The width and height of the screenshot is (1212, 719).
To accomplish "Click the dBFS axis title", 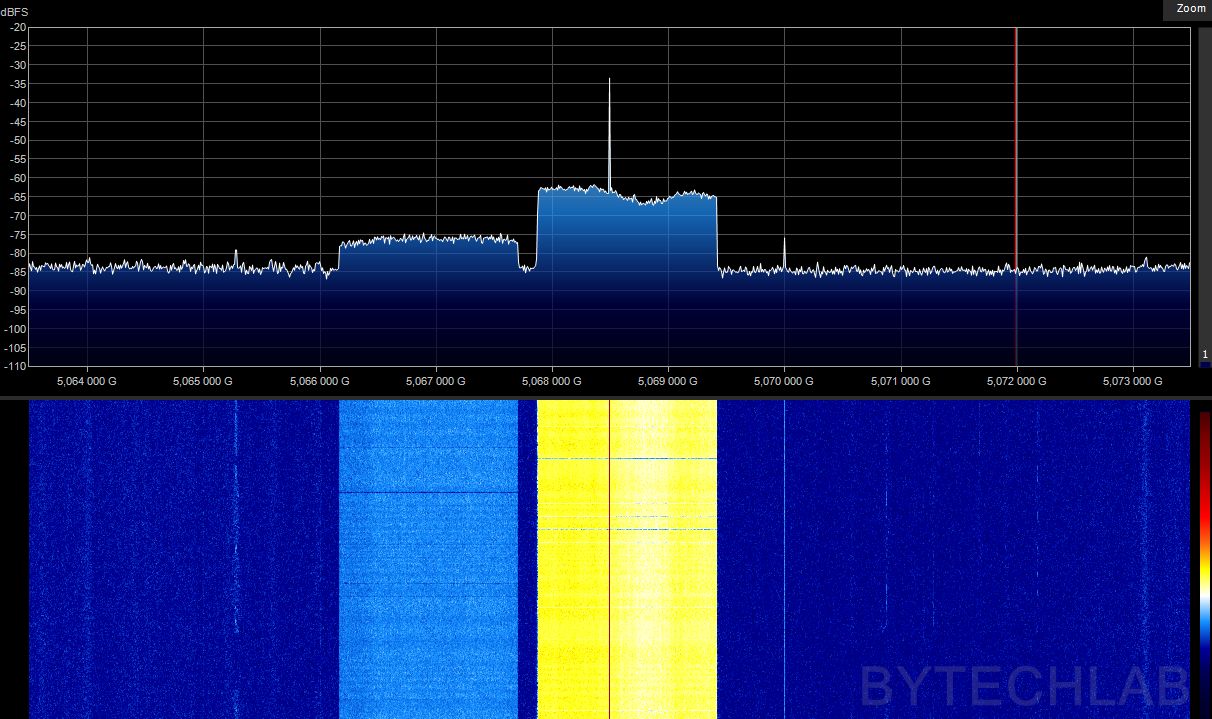I will [x=15, y=11].
